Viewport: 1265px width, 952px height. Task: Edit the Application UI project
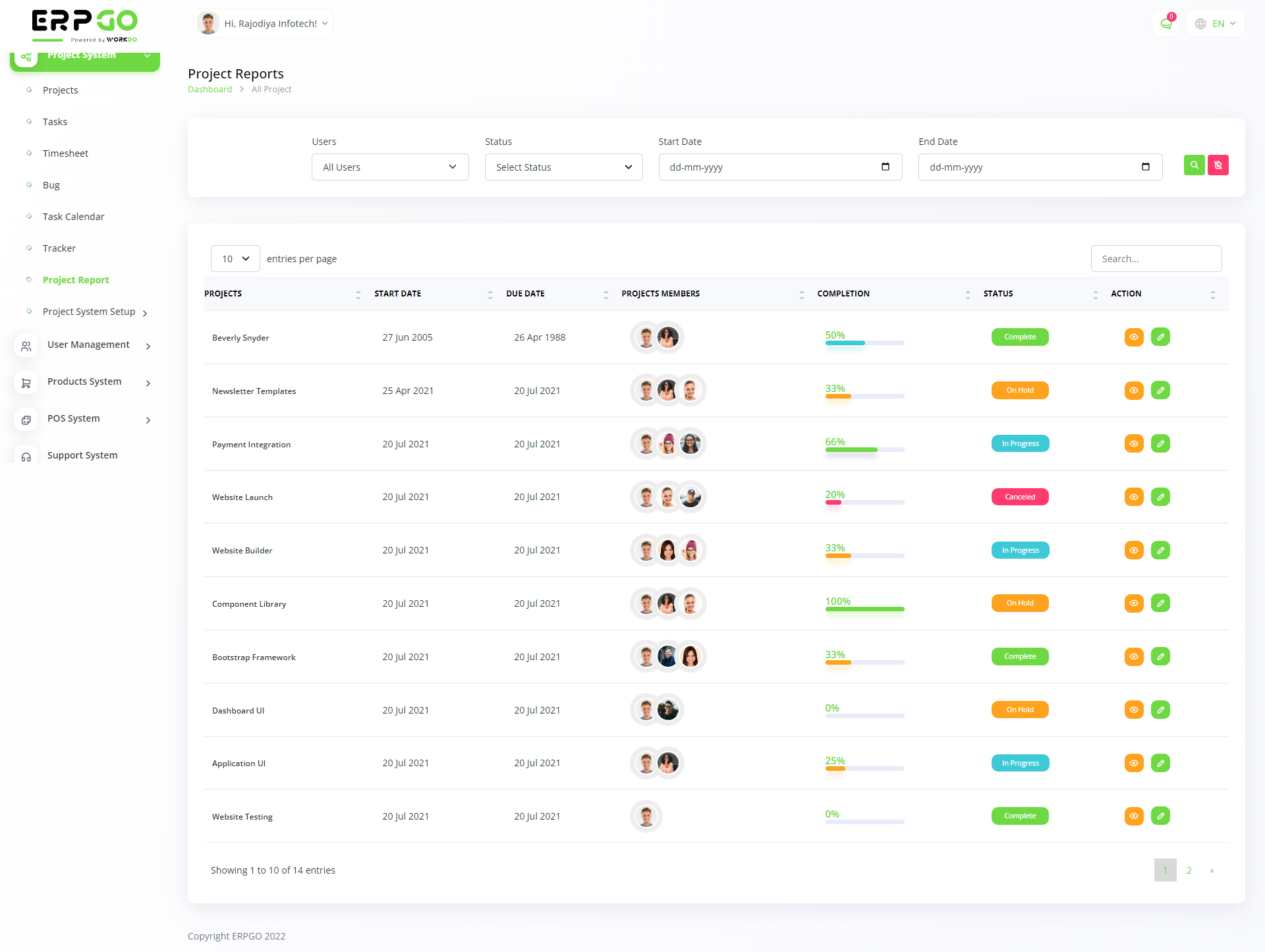tap(1160, 763)
